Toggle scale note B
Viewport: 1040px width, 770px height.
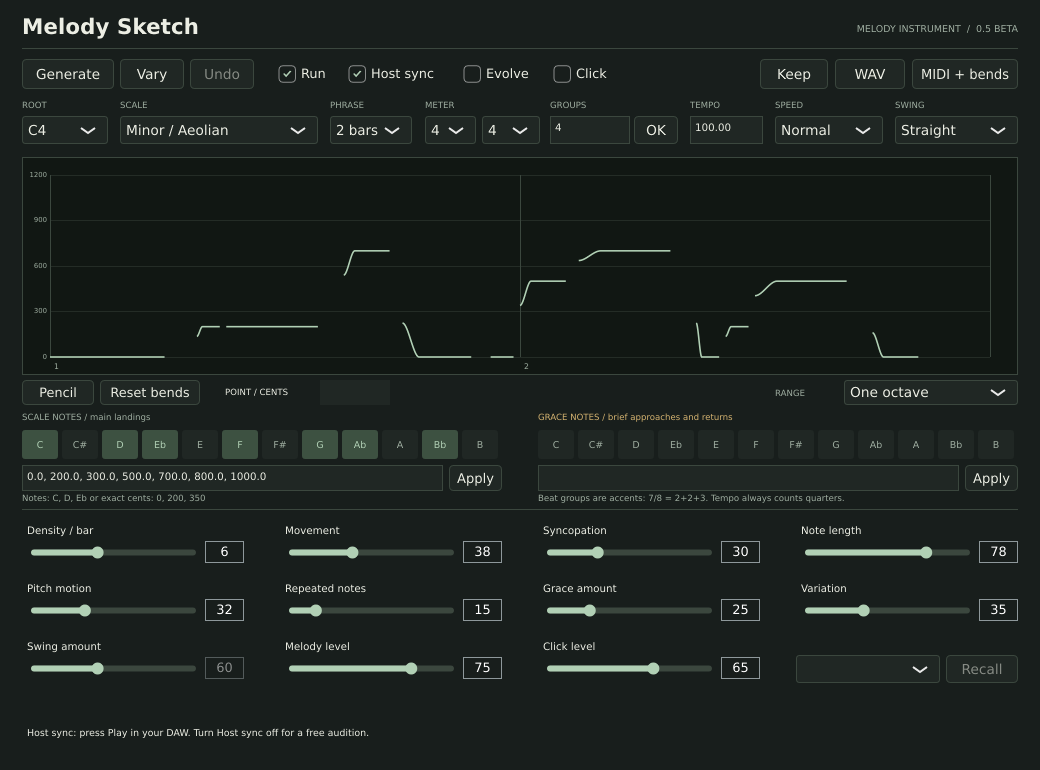pyautogui.click(x=480, y=444)
